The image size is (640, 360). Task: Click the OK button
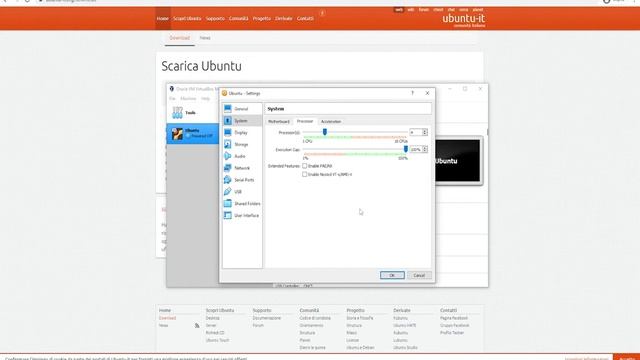click(x=392, y=275)
